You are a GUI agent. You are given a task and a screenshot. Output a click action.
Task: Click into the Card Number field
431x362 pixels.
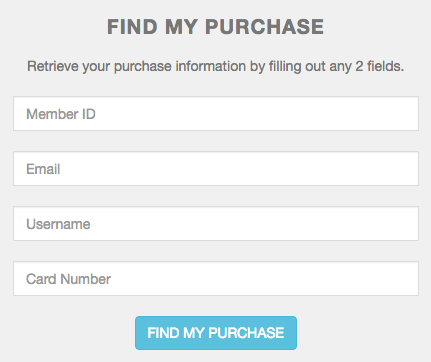click(x=216, y=279)
